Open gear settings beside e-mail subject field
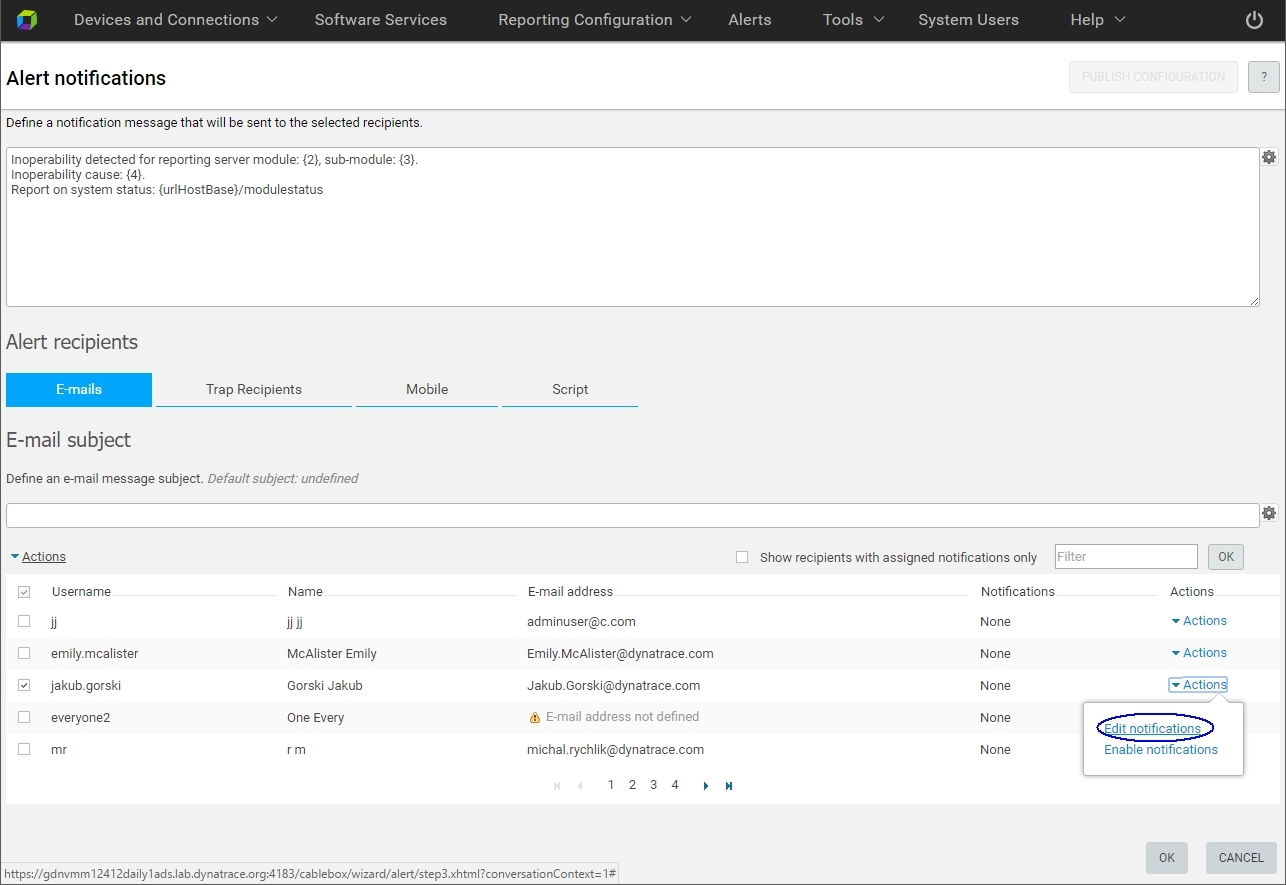Image resolution: width=1286 pixels, height=885 pixels. (x=1269, y=513)
